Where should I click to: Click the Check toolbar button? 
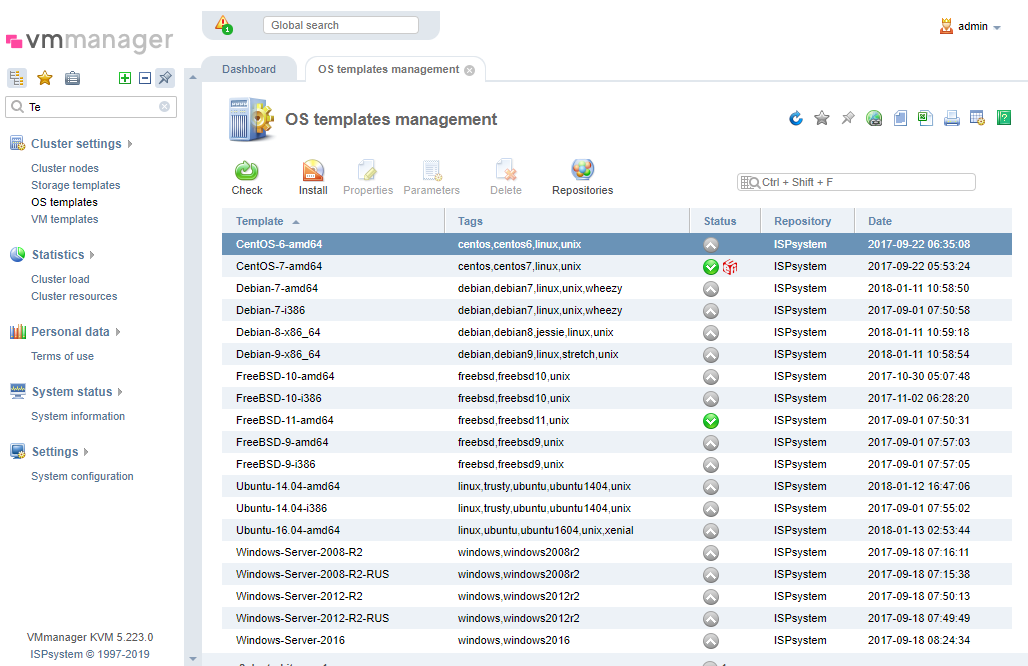(x=247, y=178)
